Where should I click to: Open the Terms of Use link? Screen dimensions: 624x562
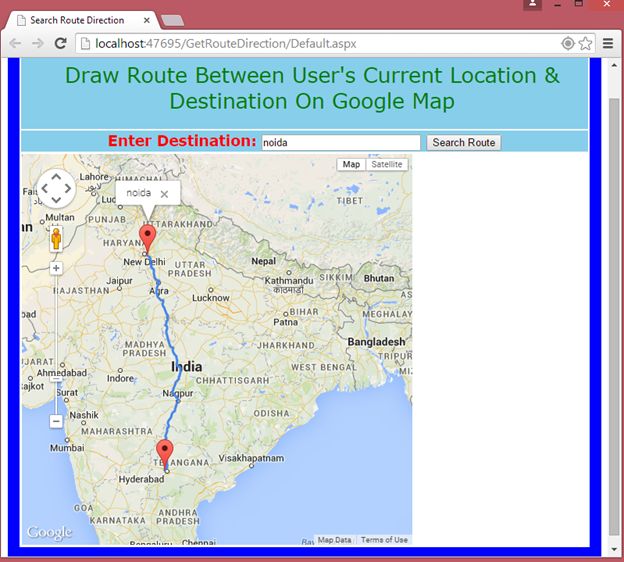pyautogui.click(x=384, y=540)
